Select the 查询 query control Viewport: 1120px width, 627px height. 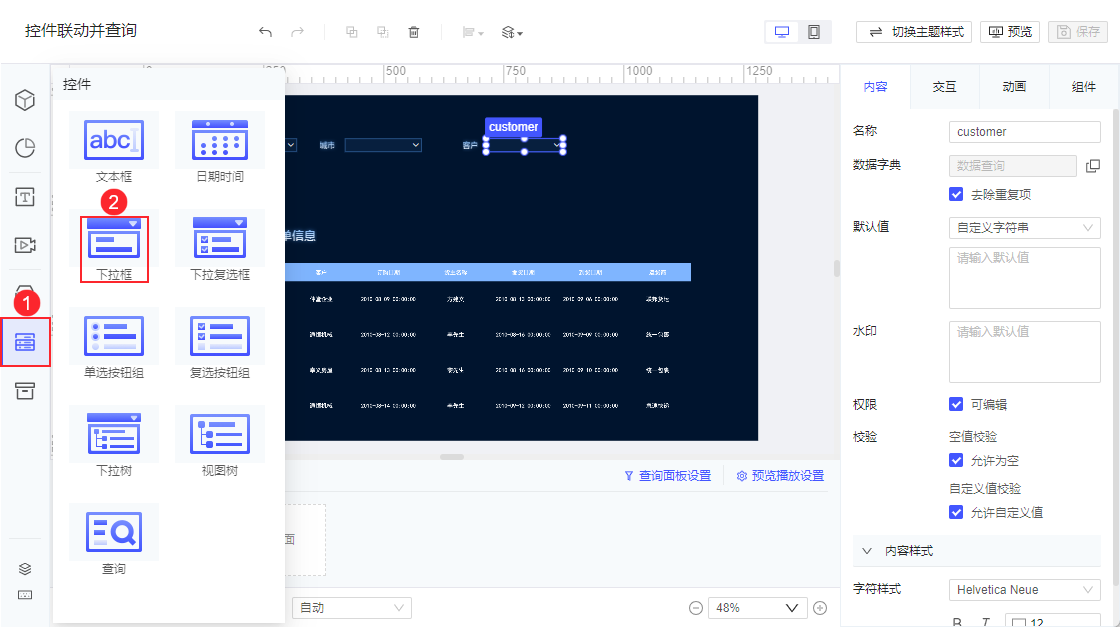(114, 541)
